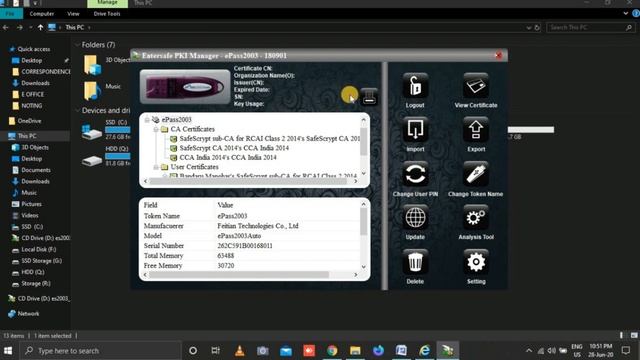Click the Logout padlock icon
Viewport: 640px width, 360px height.
click(415, 86)
